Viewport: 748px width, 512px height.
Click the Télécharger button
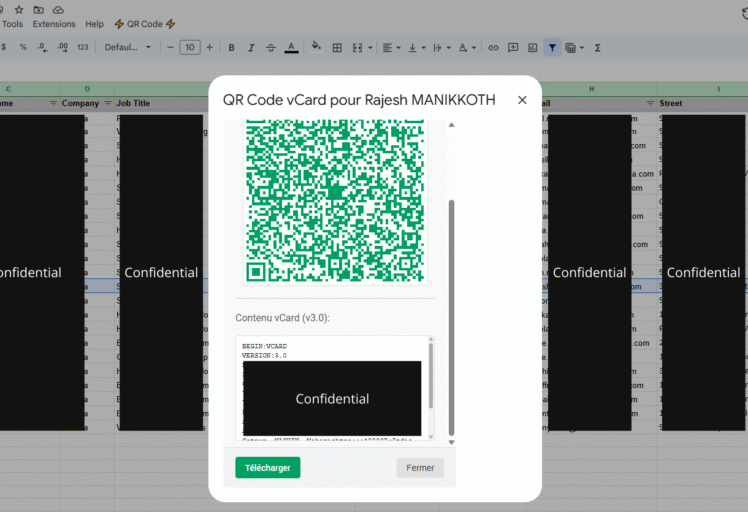(267, 468)
